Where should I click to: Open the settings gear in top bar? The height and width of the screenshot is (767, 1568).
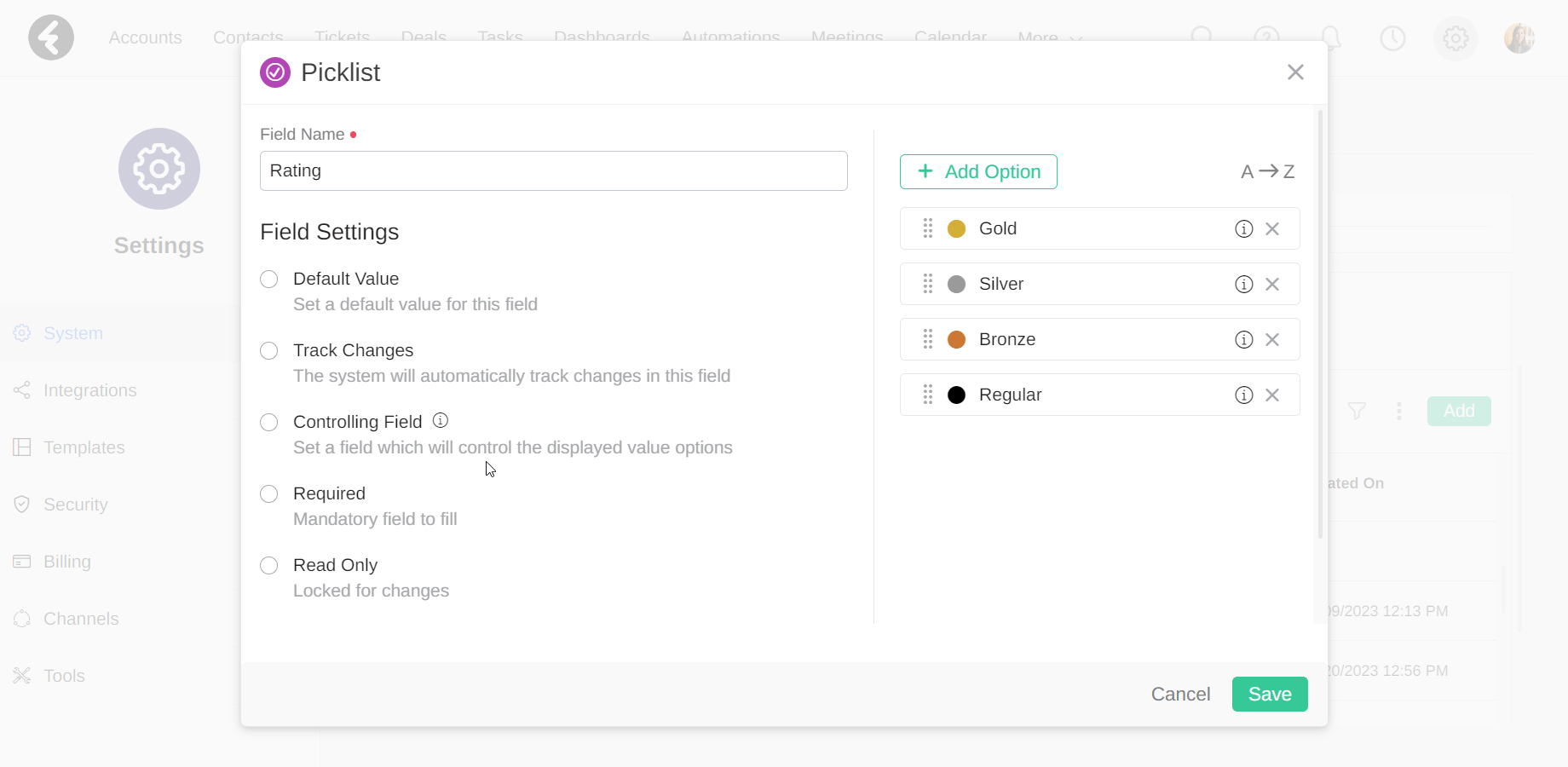(x=1456, y=37)
